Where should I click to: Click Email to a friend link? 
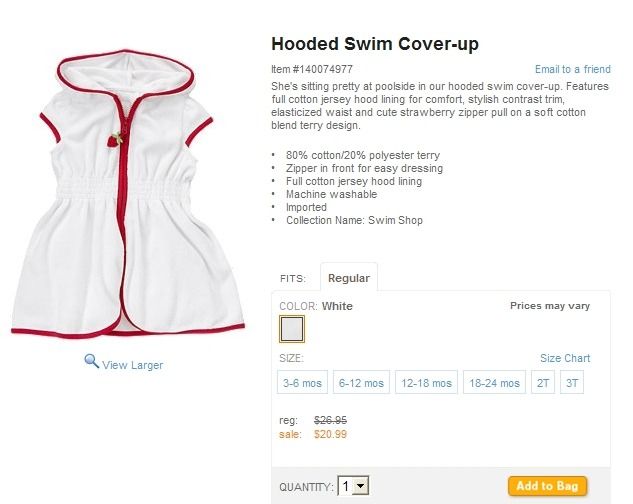(573, 69)
